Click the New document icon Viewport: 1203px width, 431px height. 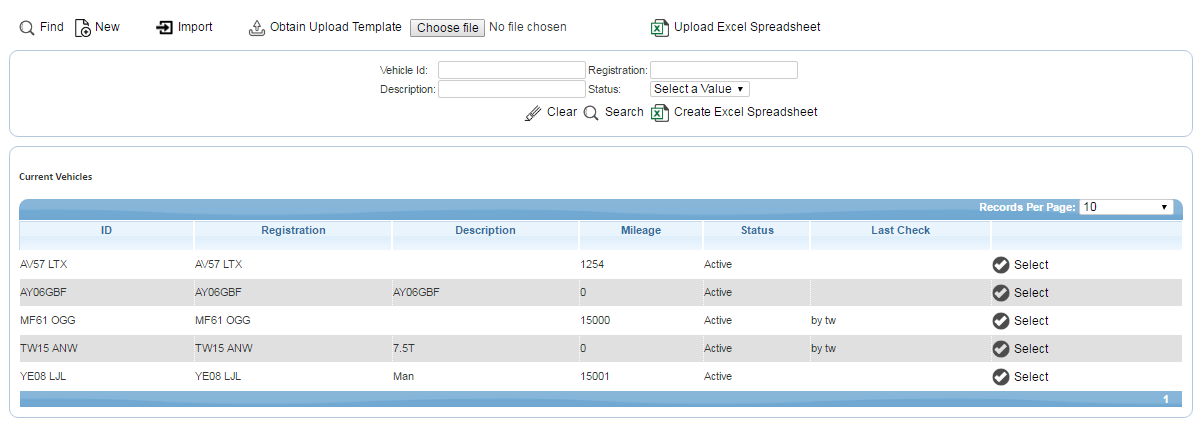point(83,28)
